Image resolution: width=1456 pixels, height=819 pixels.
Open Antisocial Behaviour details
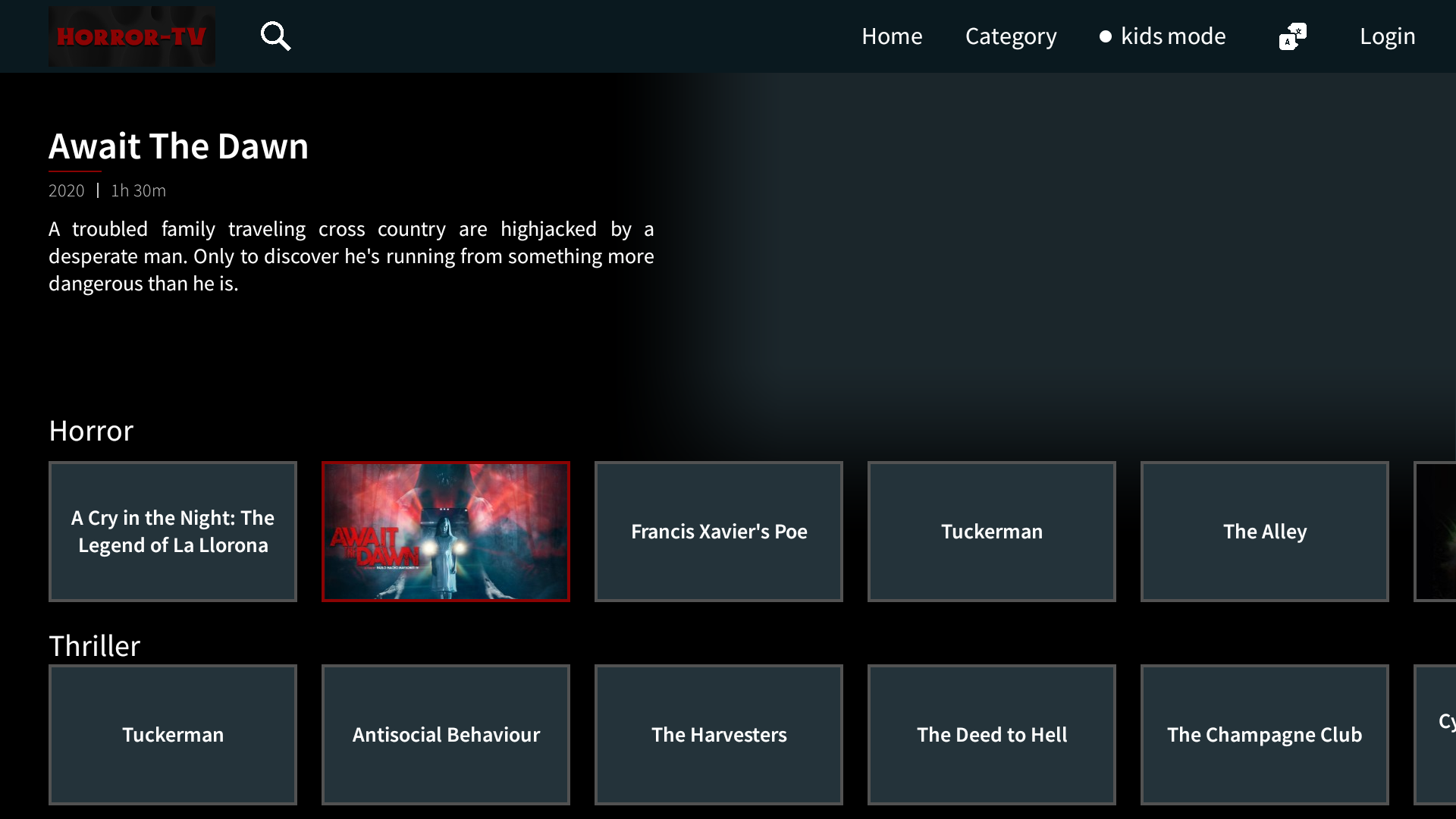(x=445, y=734)
